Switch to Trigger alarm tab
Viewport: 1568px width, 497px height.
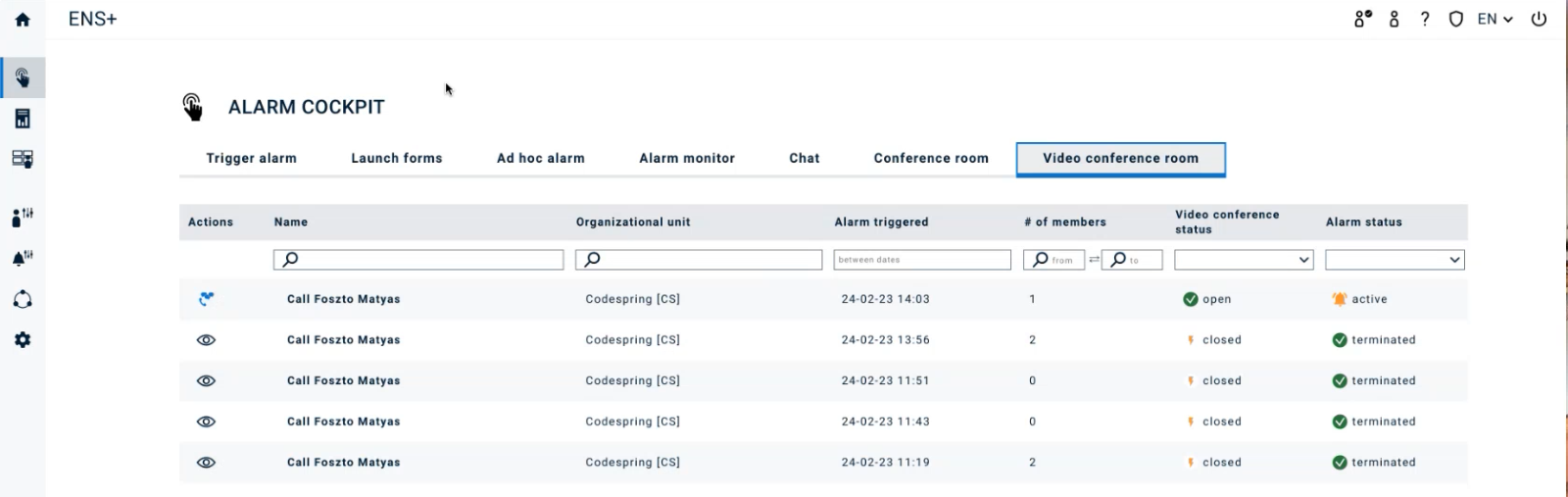pyautogui.click(x=252, y=158)
